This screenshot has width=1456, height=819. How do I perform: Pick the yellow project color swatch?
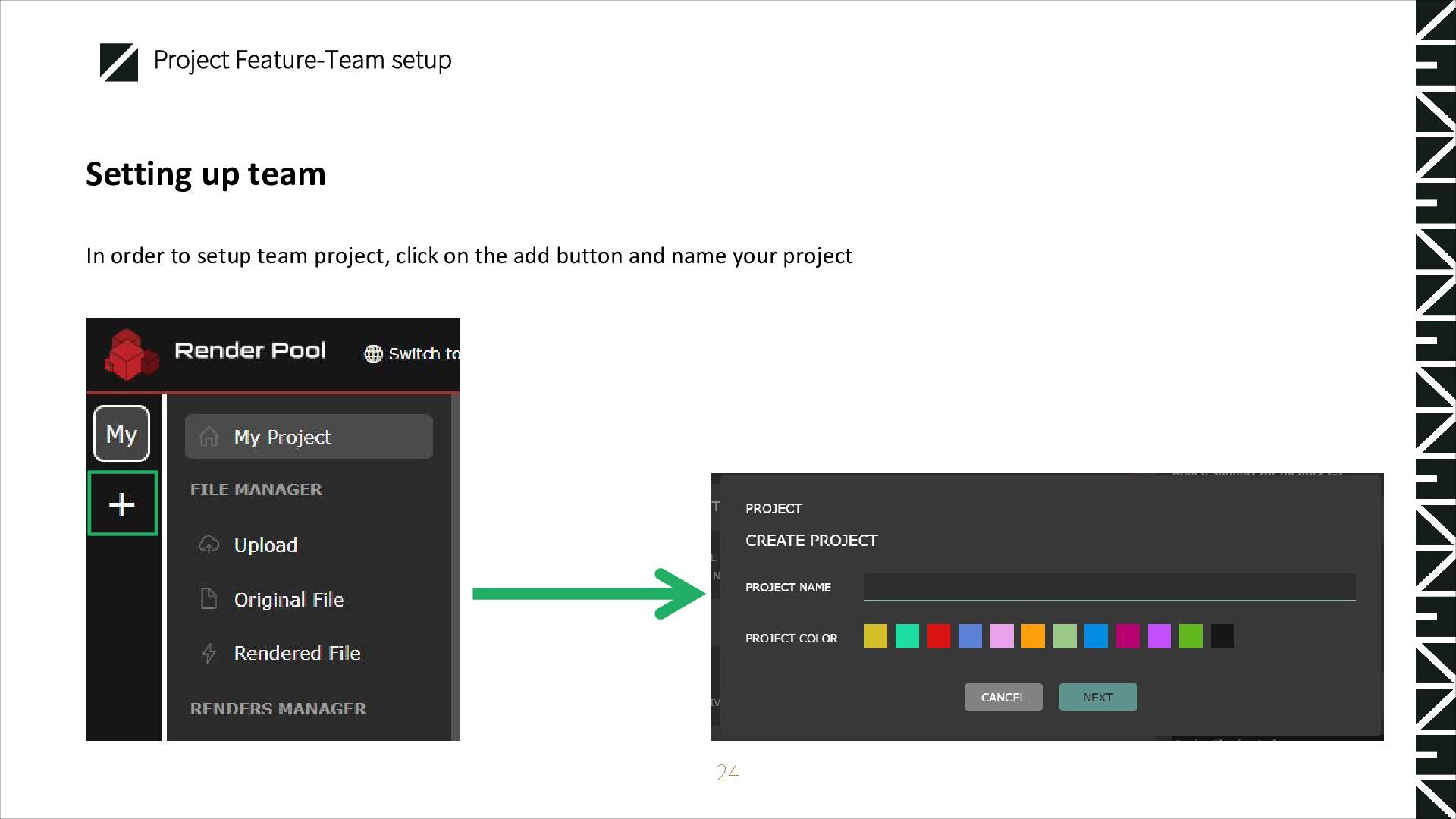pyautogui.click(x=875, y=636)
